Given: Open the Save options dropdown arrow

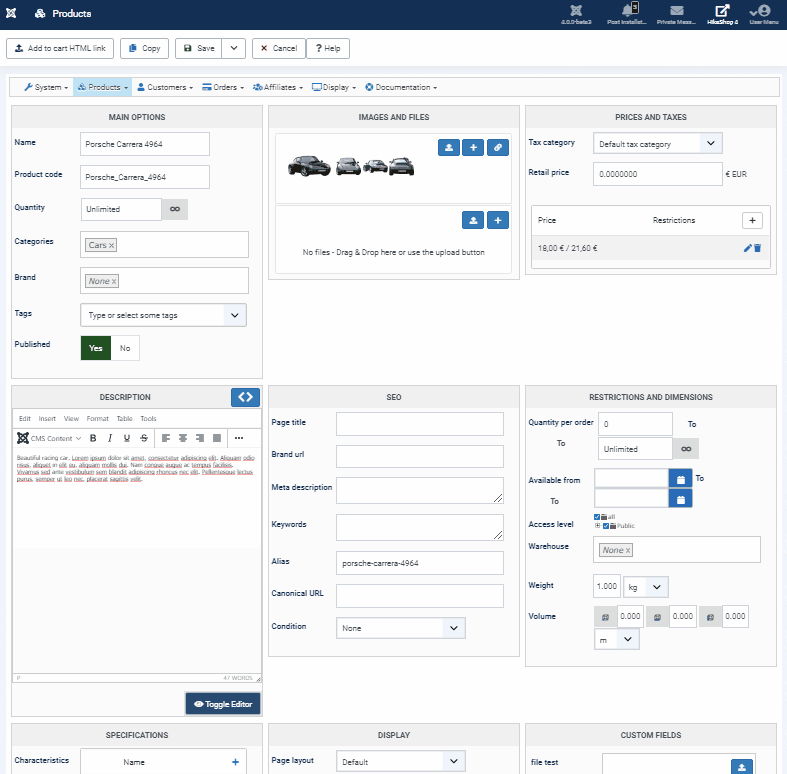Looking at the screenshot, I should (233, 48).
